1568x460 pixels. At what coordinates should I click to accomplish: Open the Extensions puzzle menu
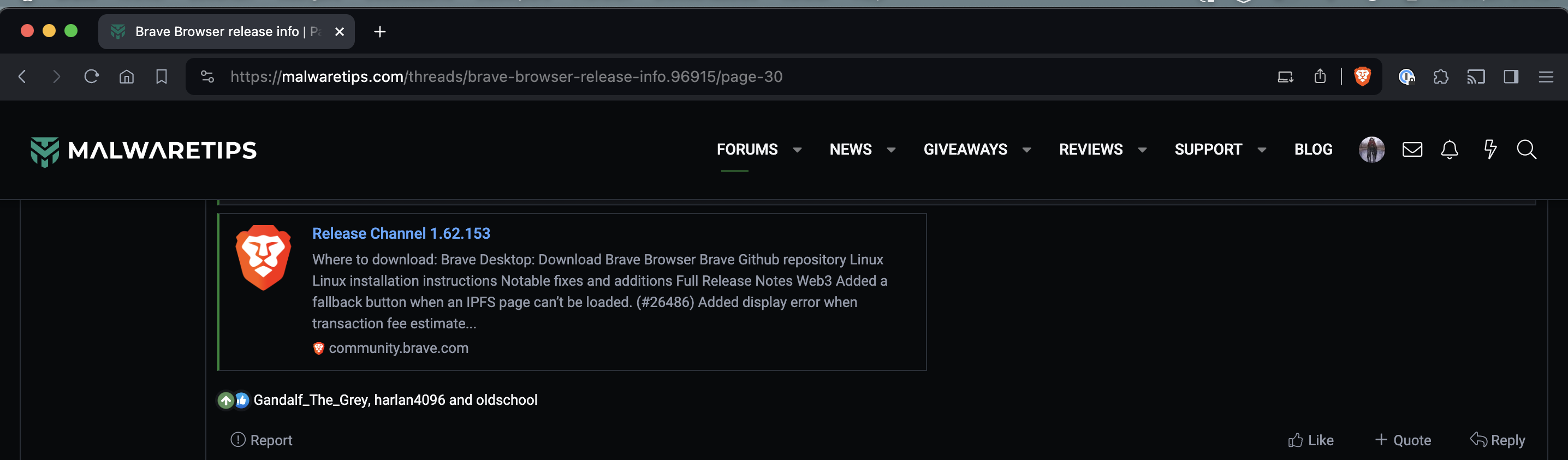coord(1441,77)
